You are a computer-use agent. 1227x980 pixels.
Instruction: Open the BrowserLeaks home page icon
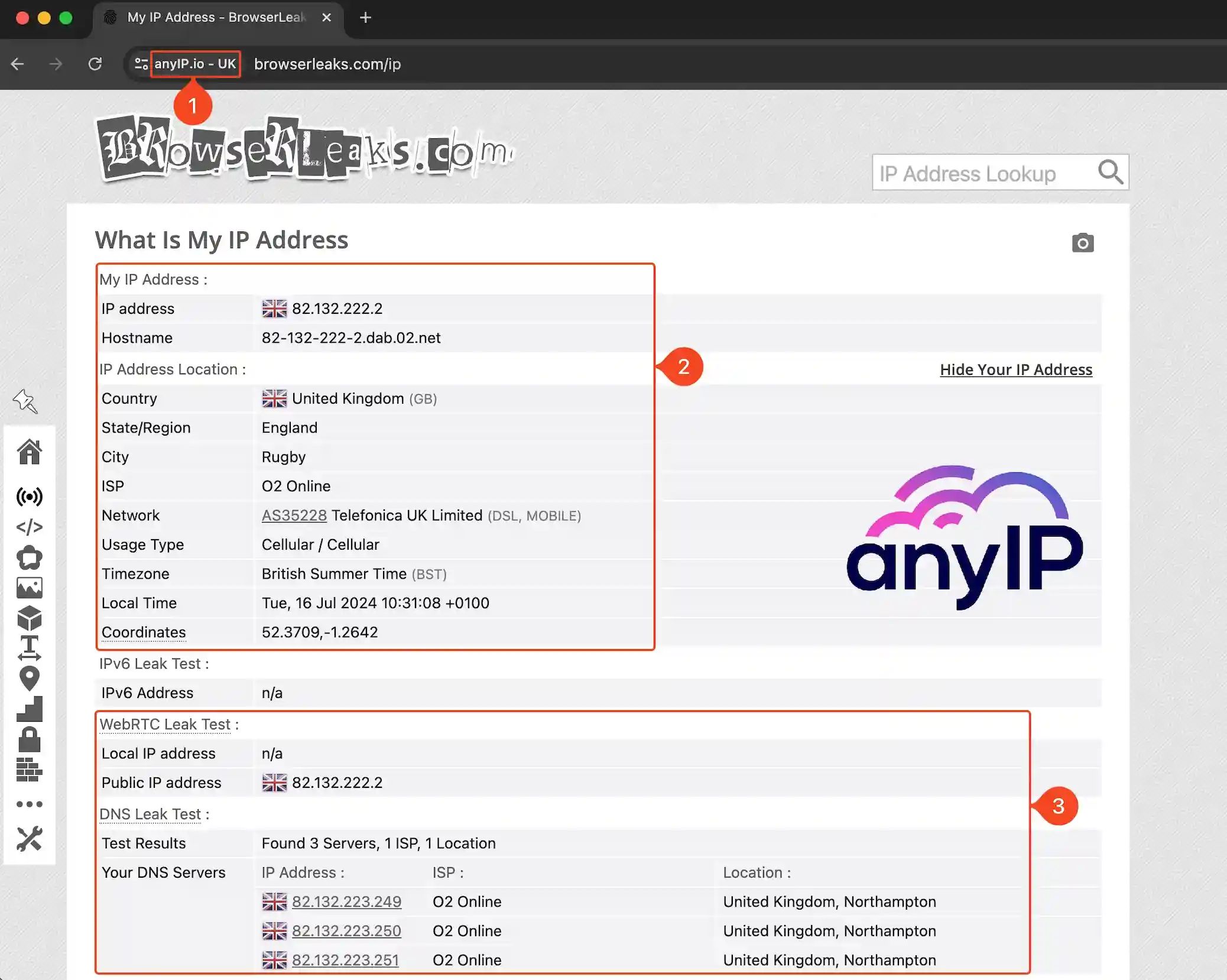click(31, 452)
